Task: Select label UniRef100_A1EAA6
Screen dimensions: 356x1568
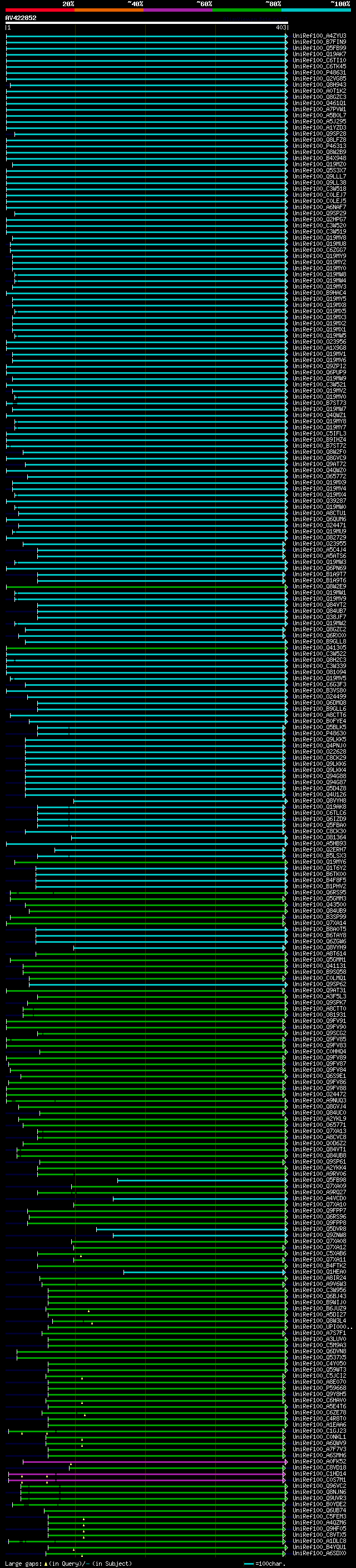Action: (319, 1424)
